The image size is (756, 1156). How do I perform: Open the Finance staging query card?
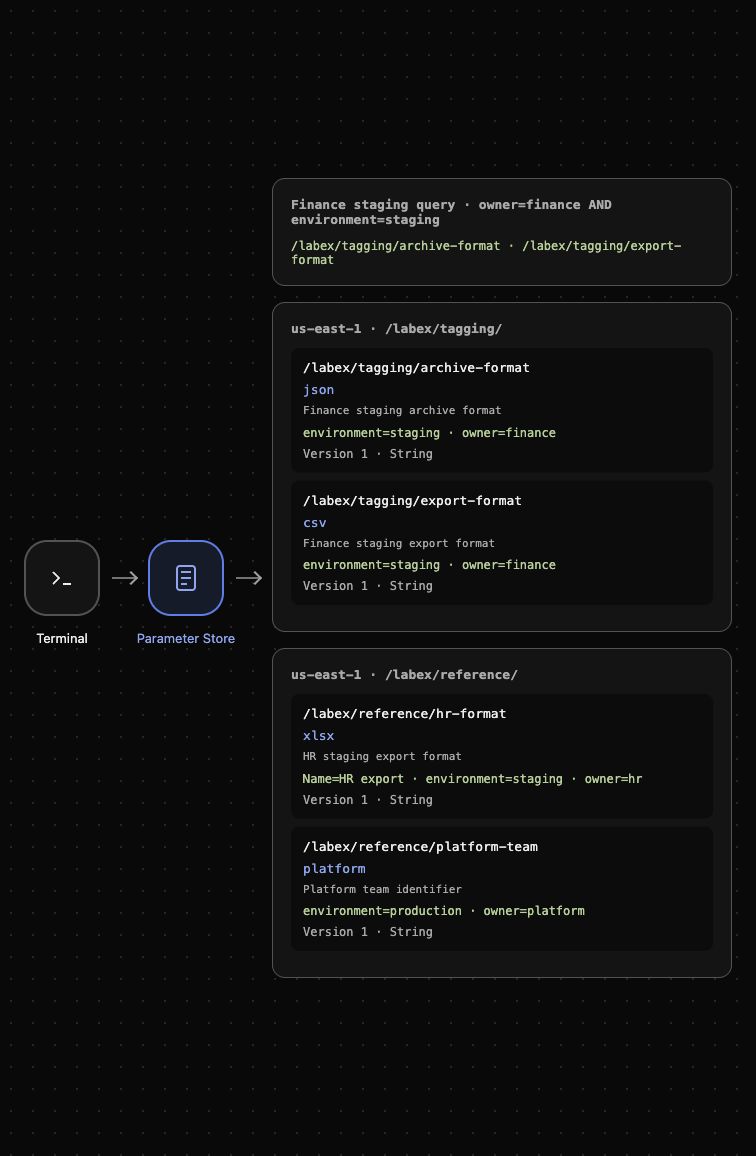pyautogui.click(x=502, y=231)
